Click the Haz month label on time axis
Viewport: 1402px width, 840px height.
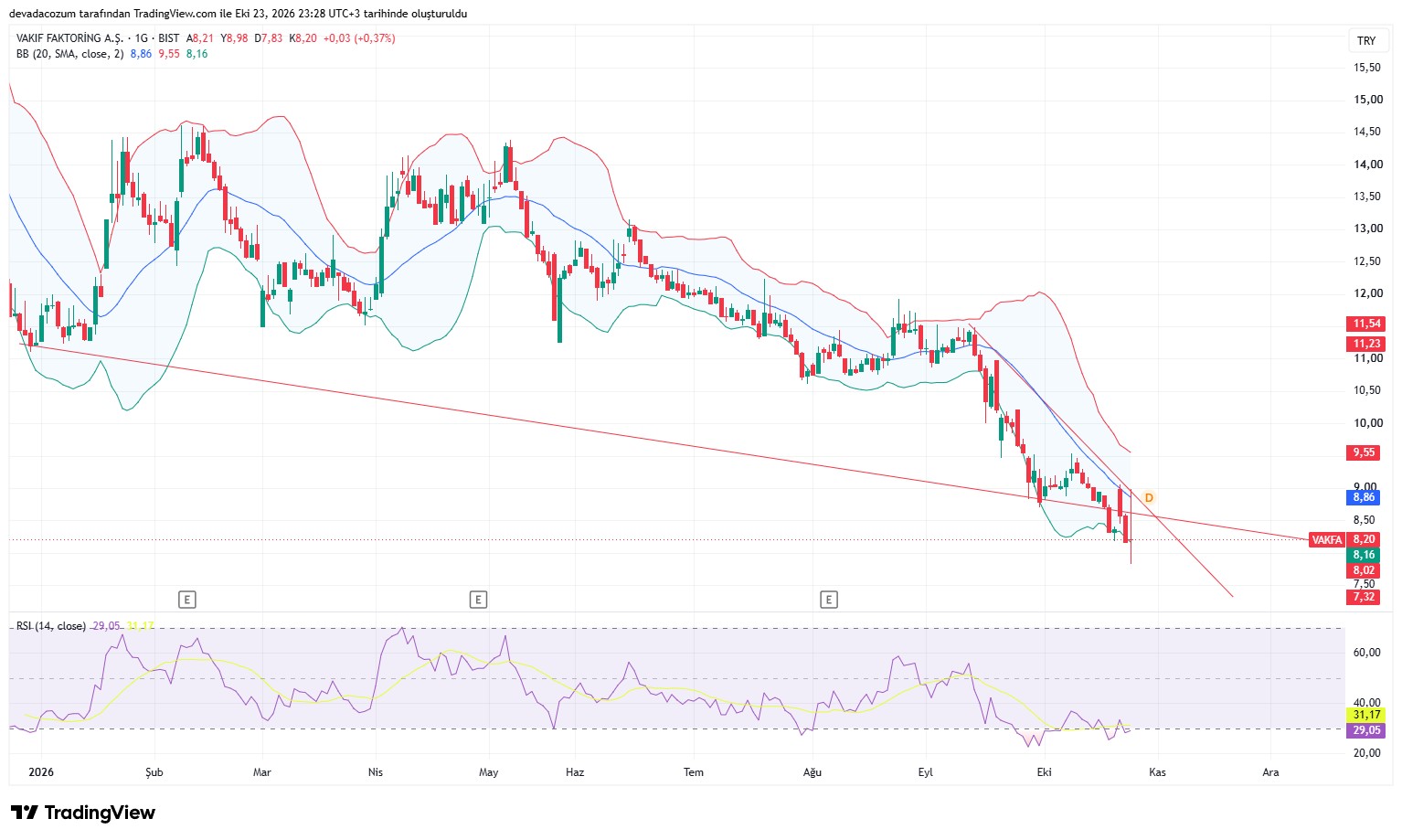coord(575,772)
